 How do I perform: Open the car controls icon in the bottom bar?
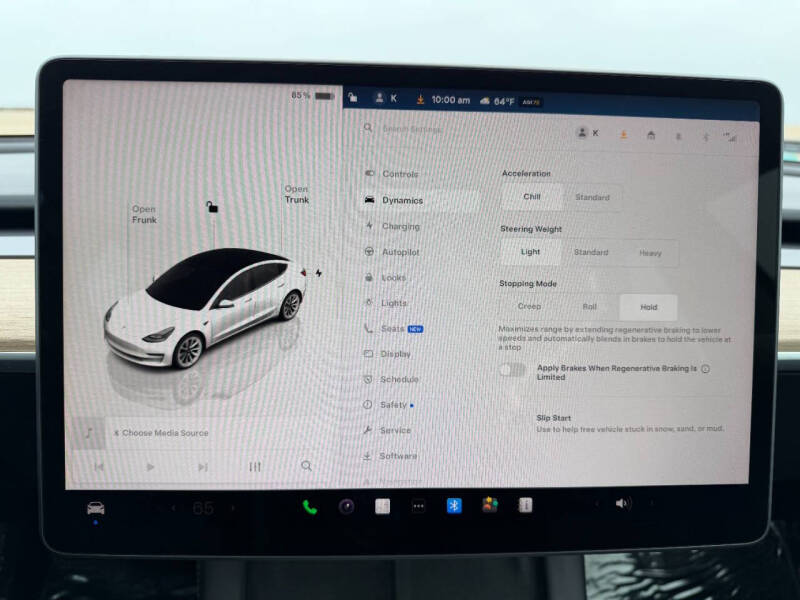point(96,508)
